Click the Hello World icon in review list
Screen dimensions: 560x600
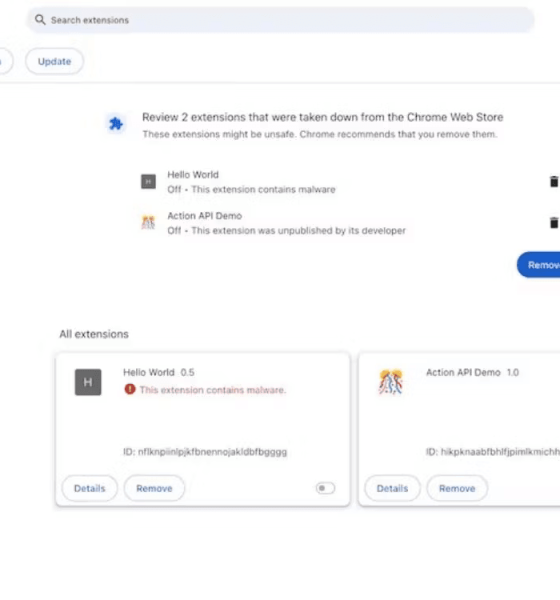(148, 181)
